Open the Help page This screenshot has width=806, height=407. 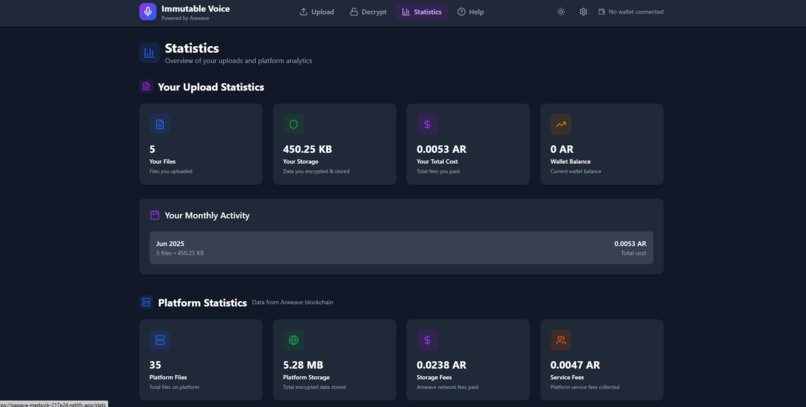point(470,12)
